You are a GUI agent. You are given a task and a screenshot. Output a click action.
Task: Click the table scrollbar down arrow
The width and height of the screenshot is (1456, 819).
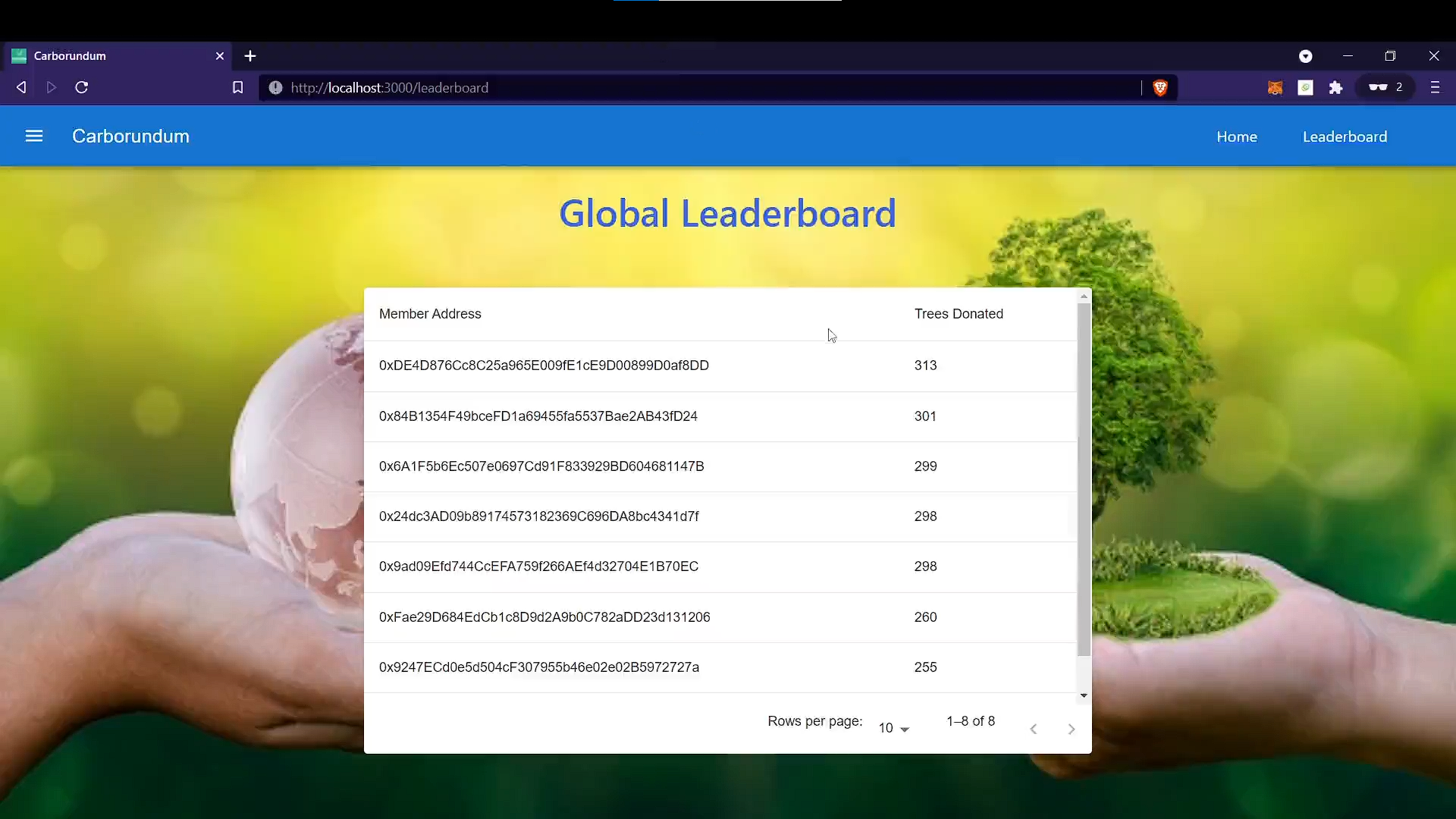click(x=1084, y=695)
